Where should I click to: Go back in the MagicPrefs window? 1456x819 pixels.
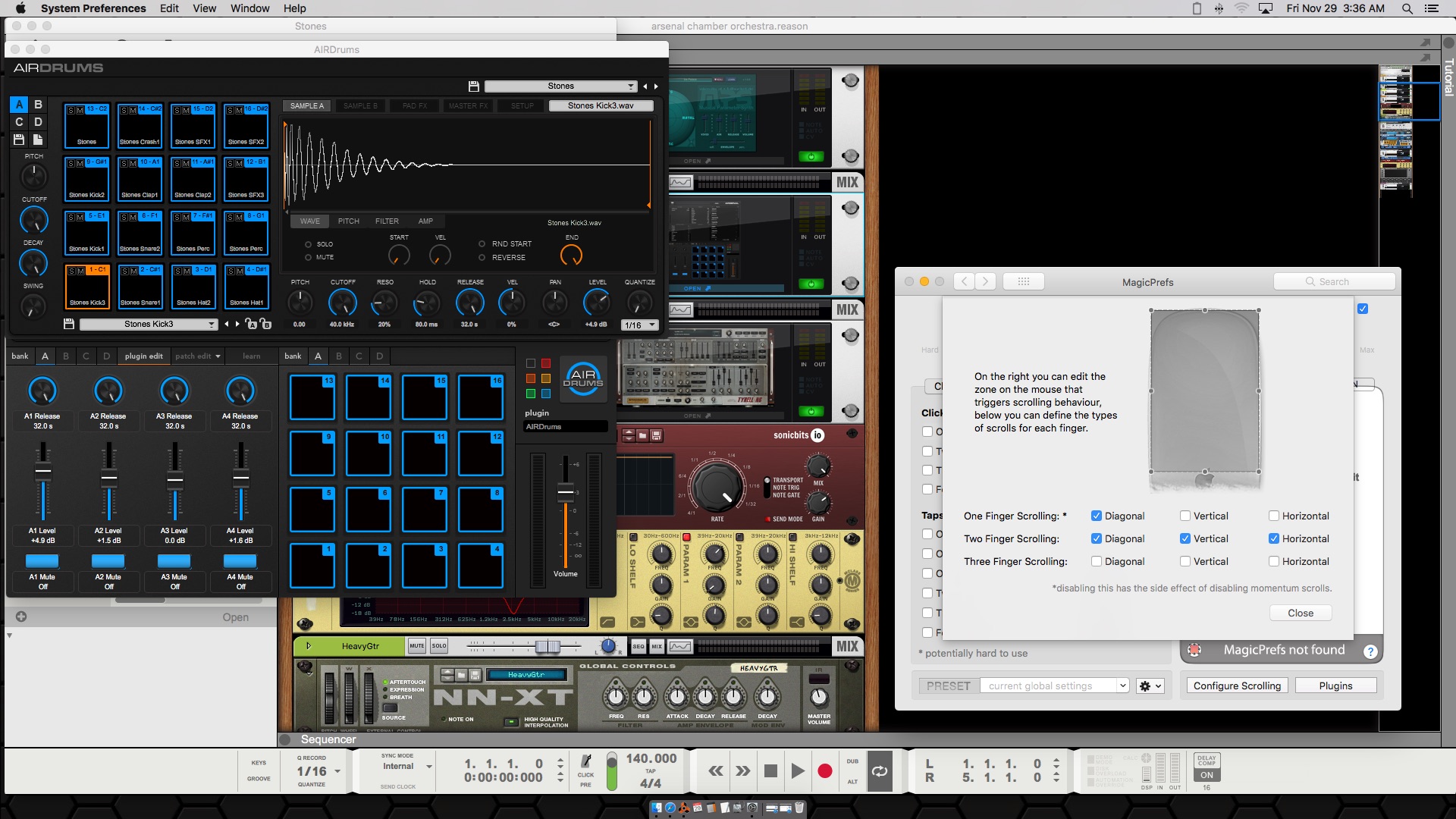[x=964, y=281]
